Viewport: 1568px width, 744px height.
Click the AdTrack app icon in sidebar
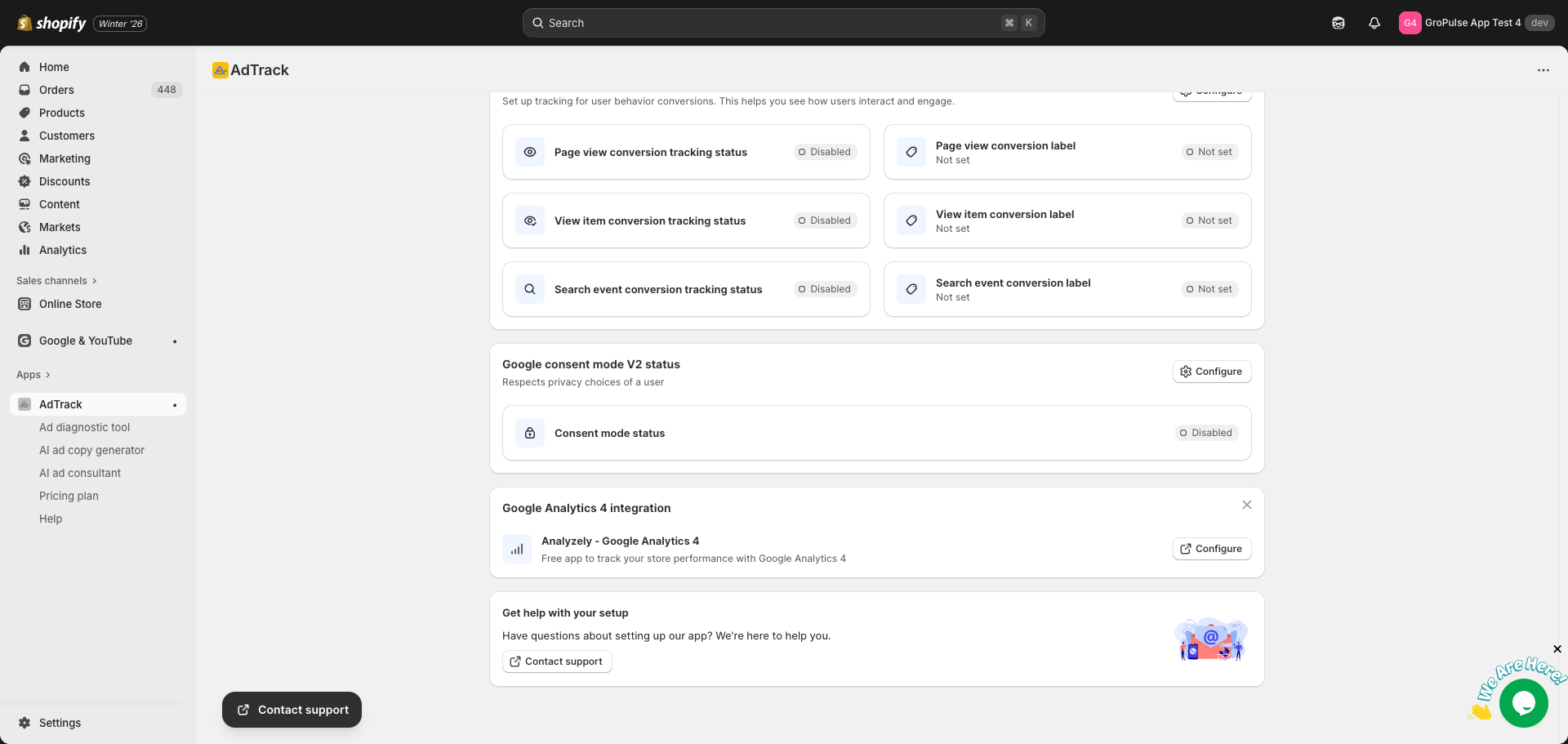point(24,403)
